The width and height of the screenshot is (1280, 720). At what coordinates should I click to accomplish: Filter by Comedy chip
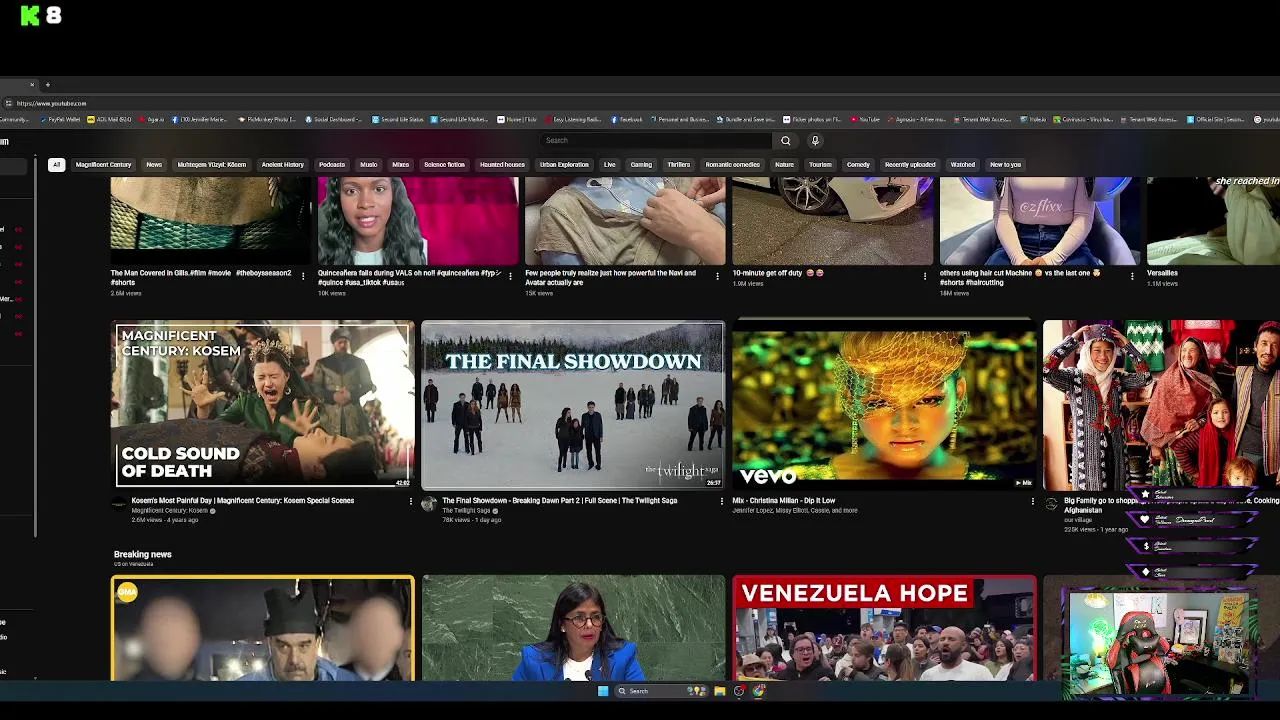pyautogui.click(x=858, y=165)
